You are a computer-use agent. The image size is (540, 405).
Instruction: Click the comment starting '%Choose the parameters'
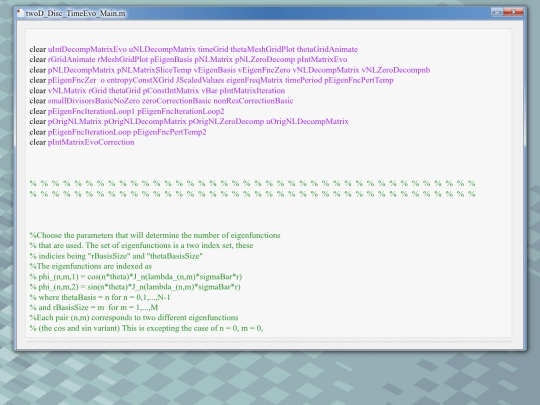pos(155,236)
